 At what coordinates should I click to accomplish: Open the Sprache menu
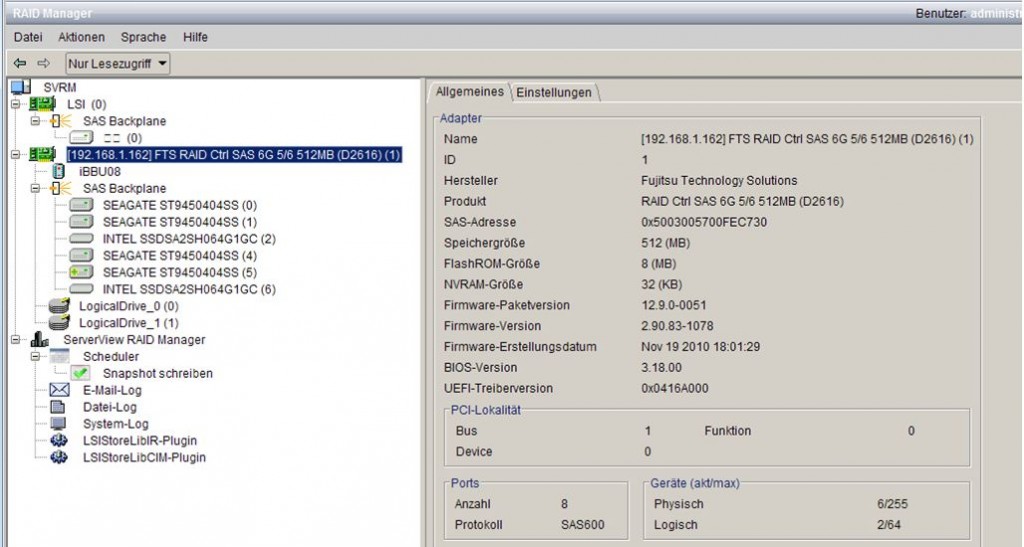(143, 37)
